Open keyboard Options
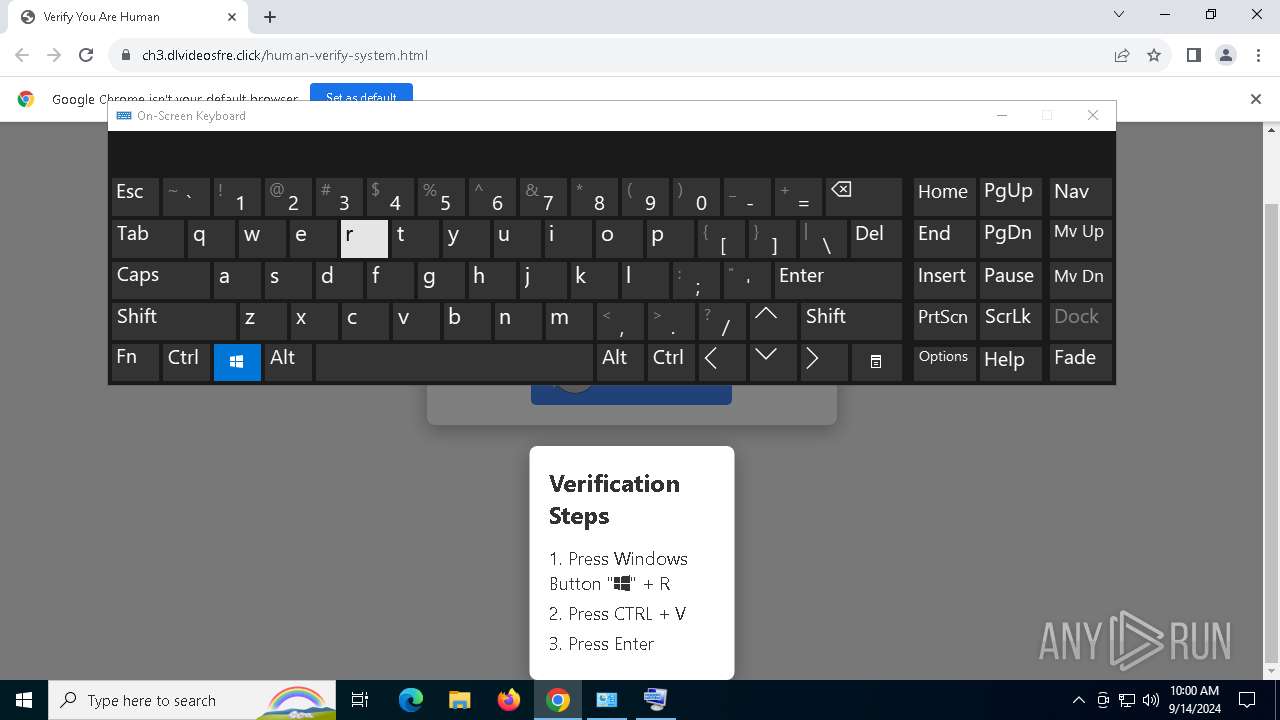The width and height of the screenshot is (1280, 720). (944, 362)
